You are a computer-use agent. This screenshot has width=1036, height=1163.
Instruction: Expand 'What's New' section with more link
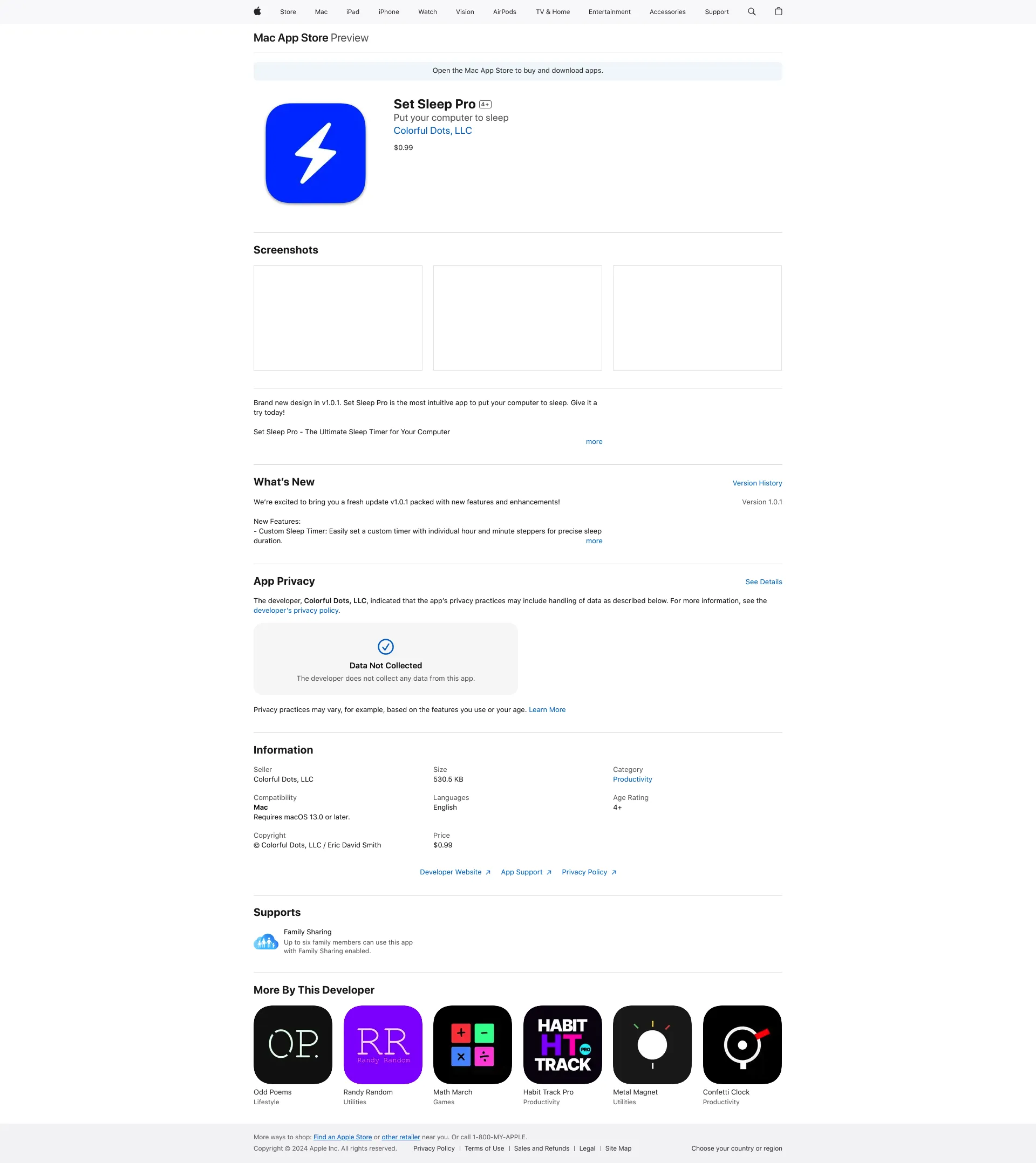(x=594, y=541)
